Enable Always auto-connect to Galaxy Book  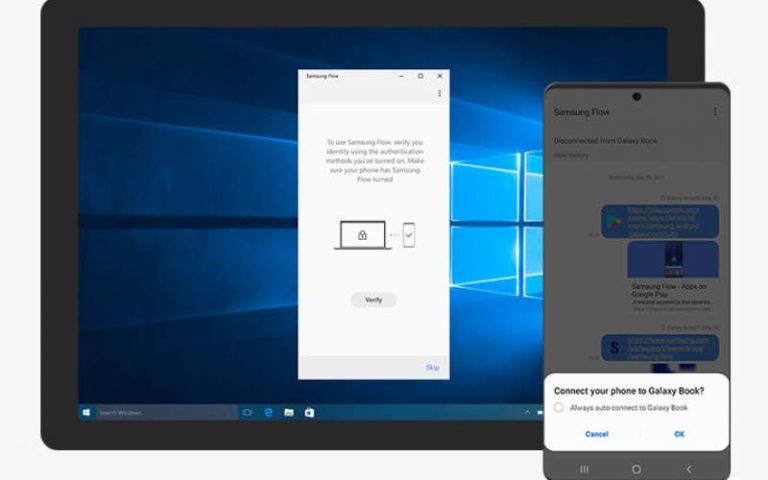click(x=559, y=408)
